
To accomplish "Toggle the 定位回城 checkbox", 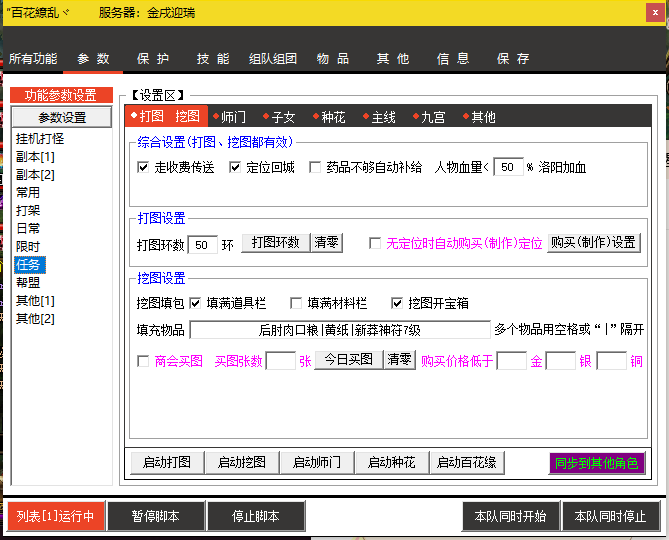I will point(235,167).
